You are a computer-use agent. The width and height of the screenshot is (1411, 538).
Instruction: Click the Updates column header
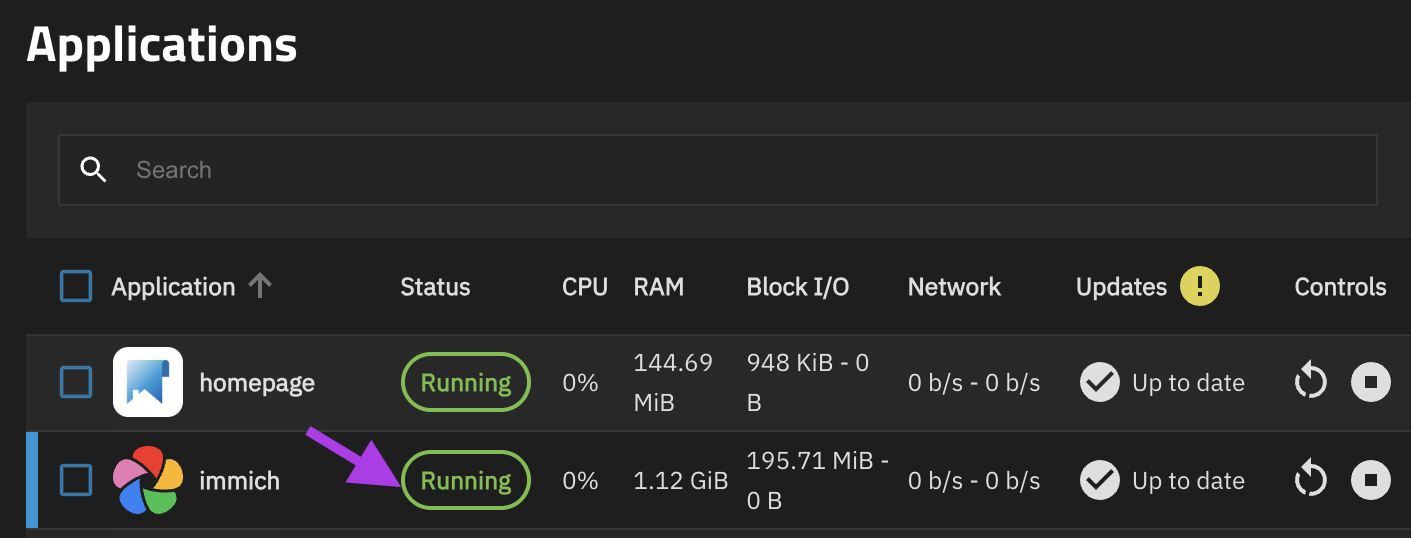[1121, 287]
